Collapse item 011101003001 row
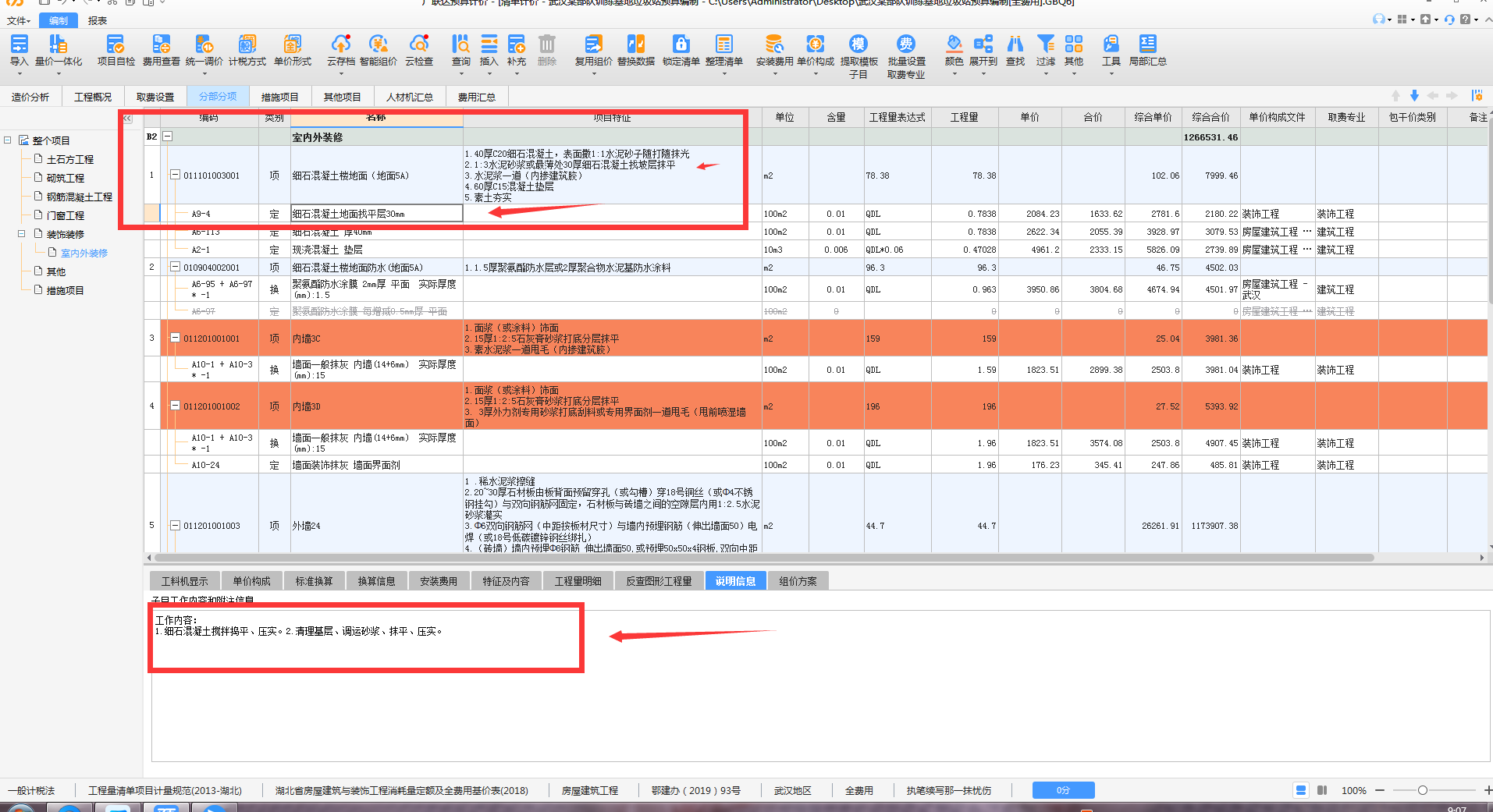This screenshot has width=1493, height=812. pyautogui.click(x=176, y=176)
